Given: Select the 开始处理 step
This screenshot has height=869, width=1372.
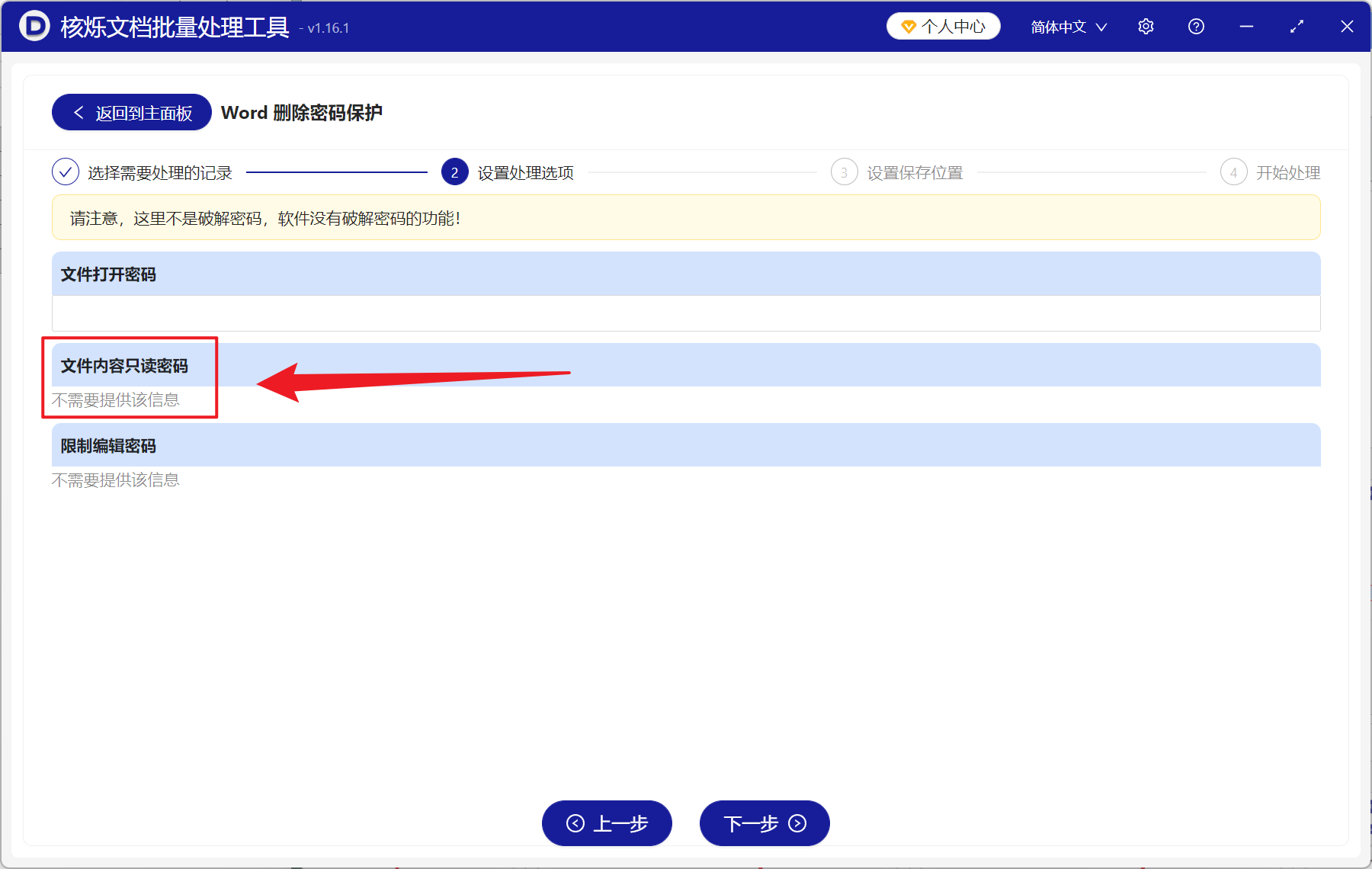Looking at the screenshot, I should pos(1288,172).
